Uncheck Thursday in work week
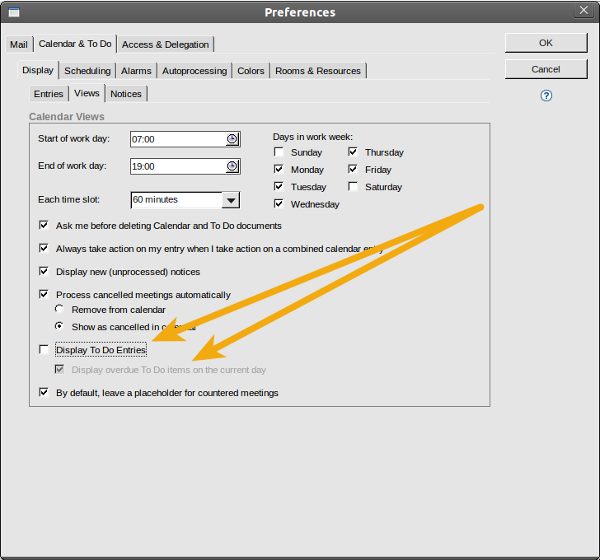The height and width of the screenshot is (560, 600). (353, 152)
